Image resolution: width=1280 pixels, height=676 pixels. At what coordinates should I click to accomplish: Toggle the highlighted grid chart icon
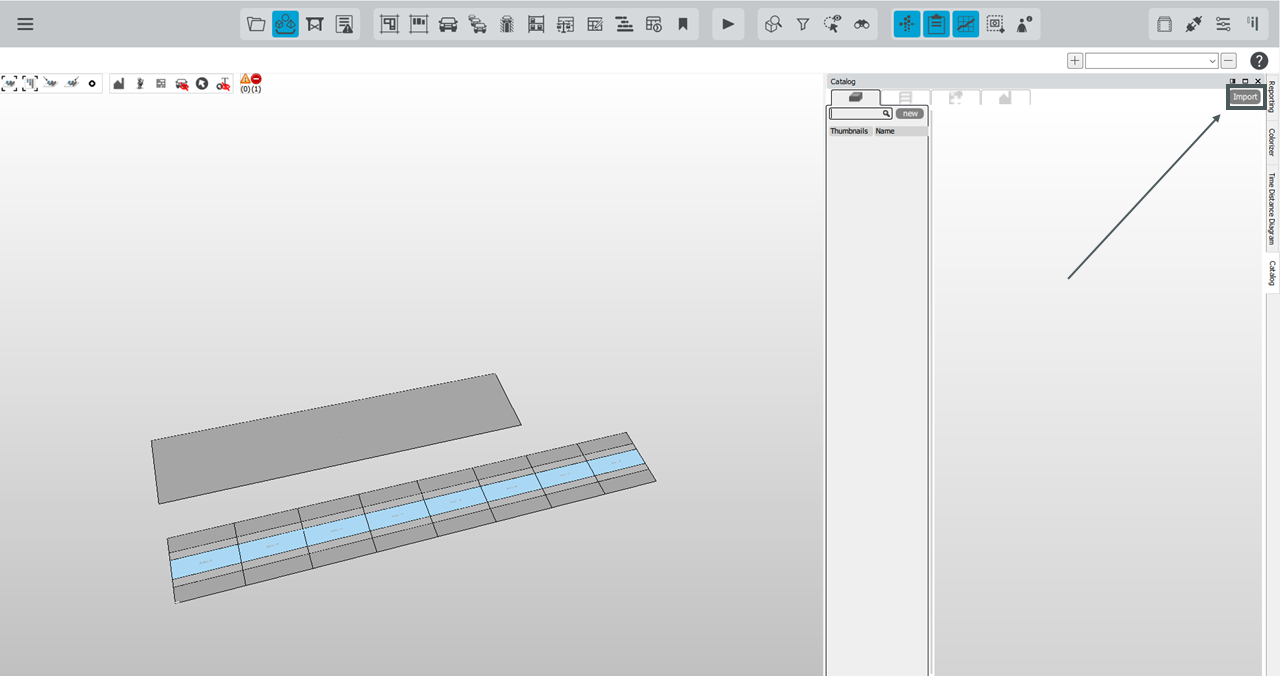point(965,24)
